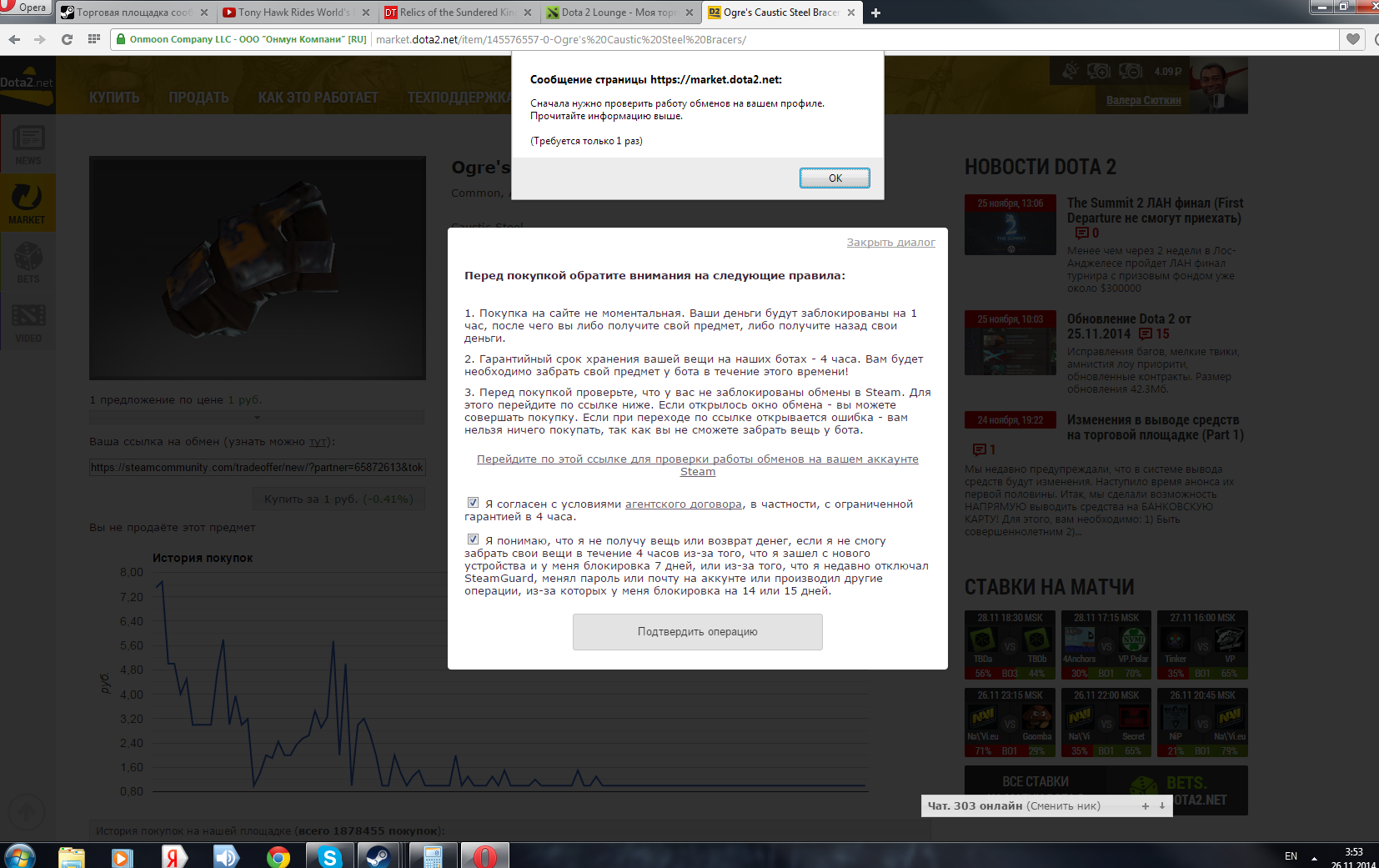Click 'Подтвердить операцию' button

tap(698, 632)
